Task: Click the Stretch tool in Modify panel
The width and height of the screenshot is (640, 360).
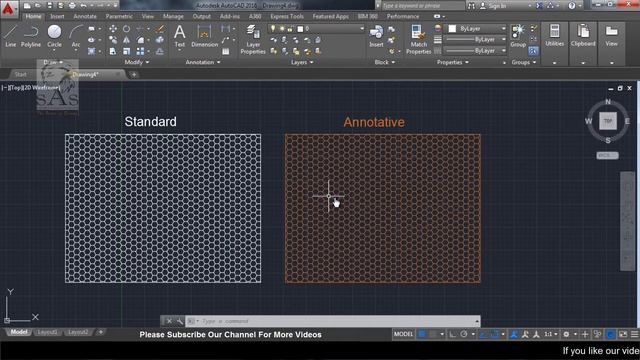Action: pyautogui.click(x=113, y=51)
